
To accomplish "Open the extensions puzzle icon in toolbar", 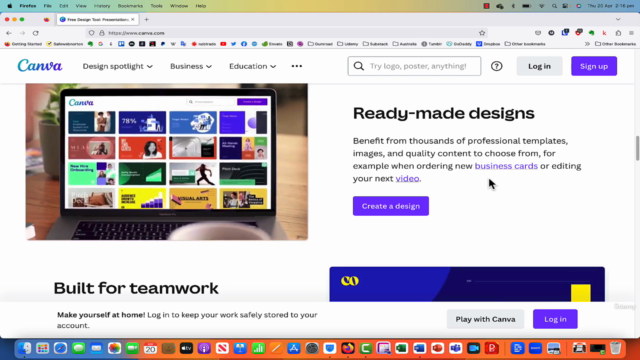I will 618,33.
